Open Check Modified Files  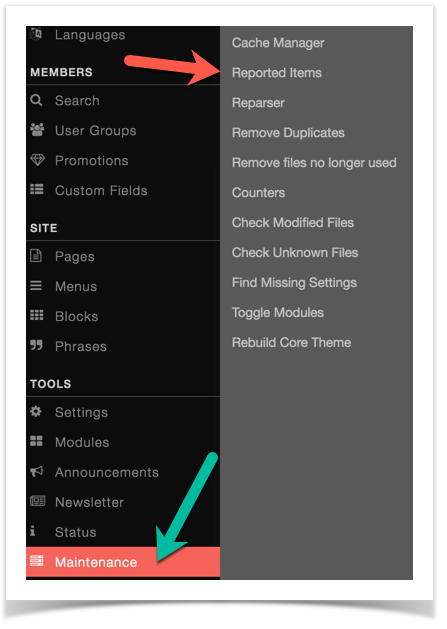[x=293, y=223]
